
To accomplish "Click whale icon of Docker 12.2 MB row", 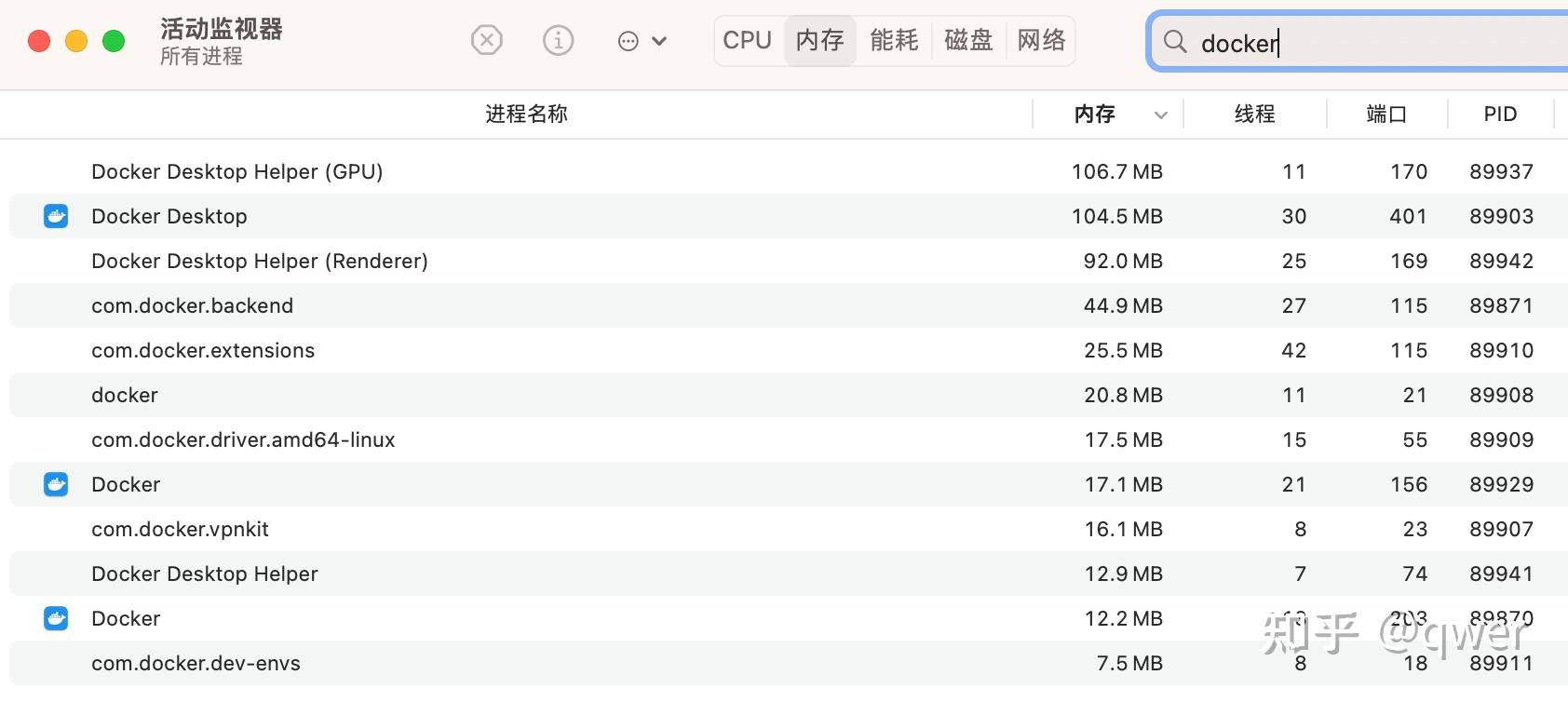I will (56, 618).
